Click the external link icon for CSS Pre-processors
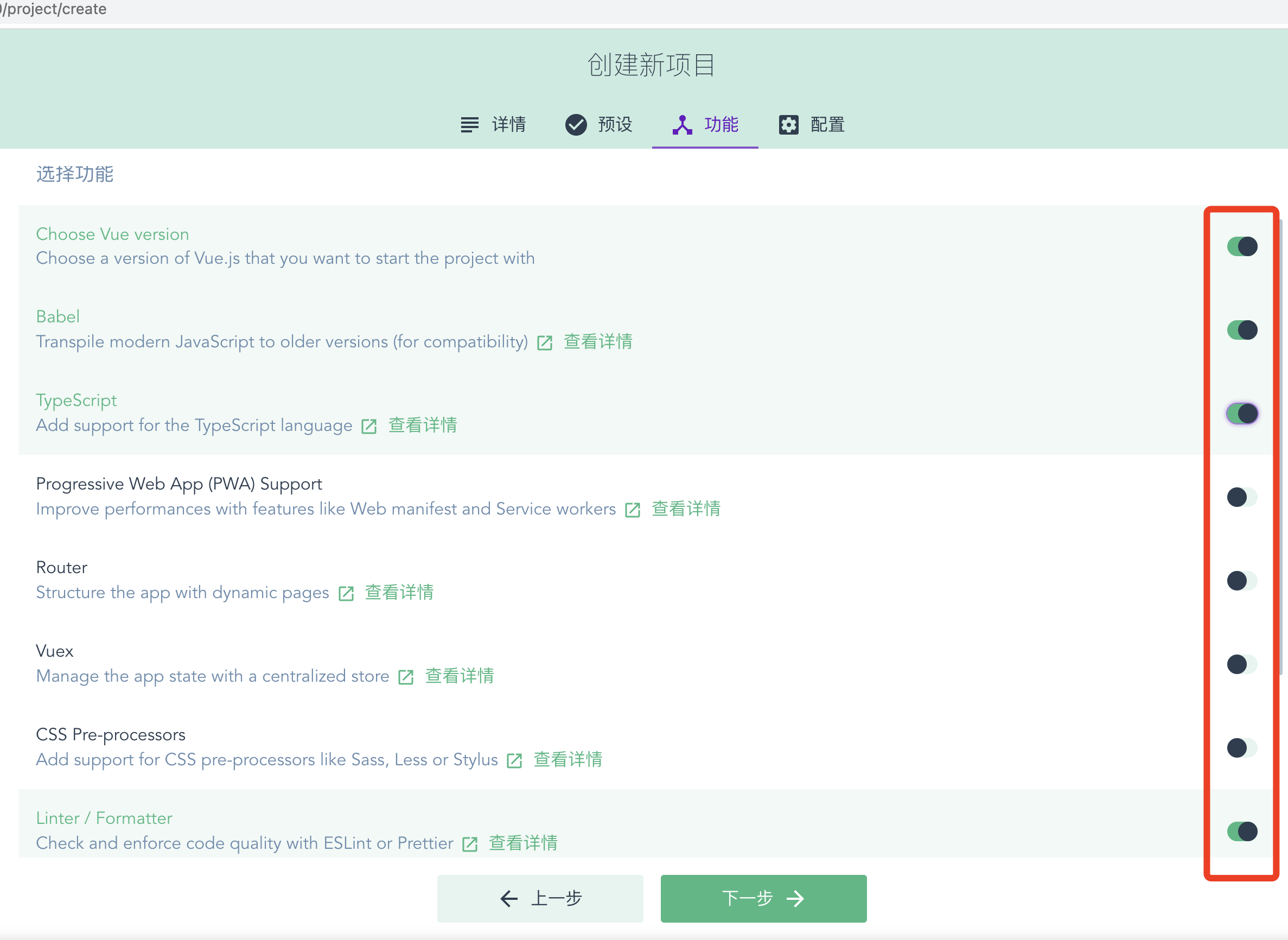 click(x=515, y=761)
